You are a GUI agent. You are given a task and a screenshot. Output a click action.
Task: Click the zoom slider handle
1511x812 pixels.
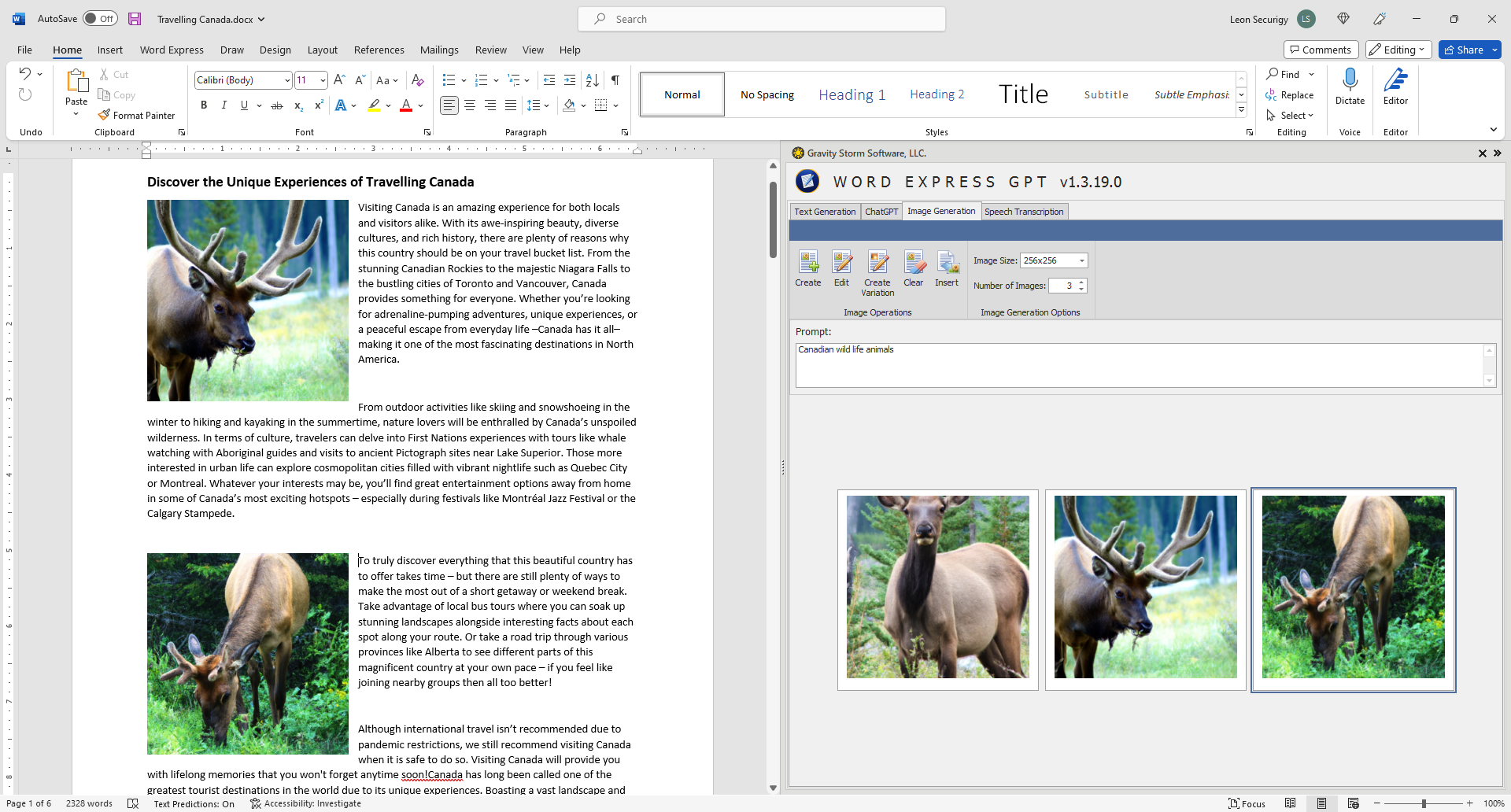(1424, 803)
